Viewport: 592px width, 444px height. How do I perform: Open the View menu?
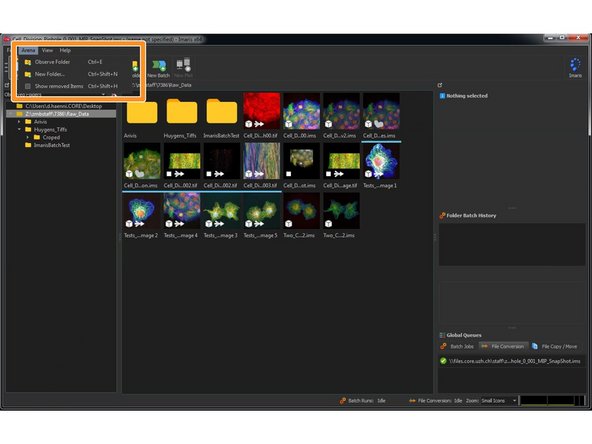tap(47, 50)
